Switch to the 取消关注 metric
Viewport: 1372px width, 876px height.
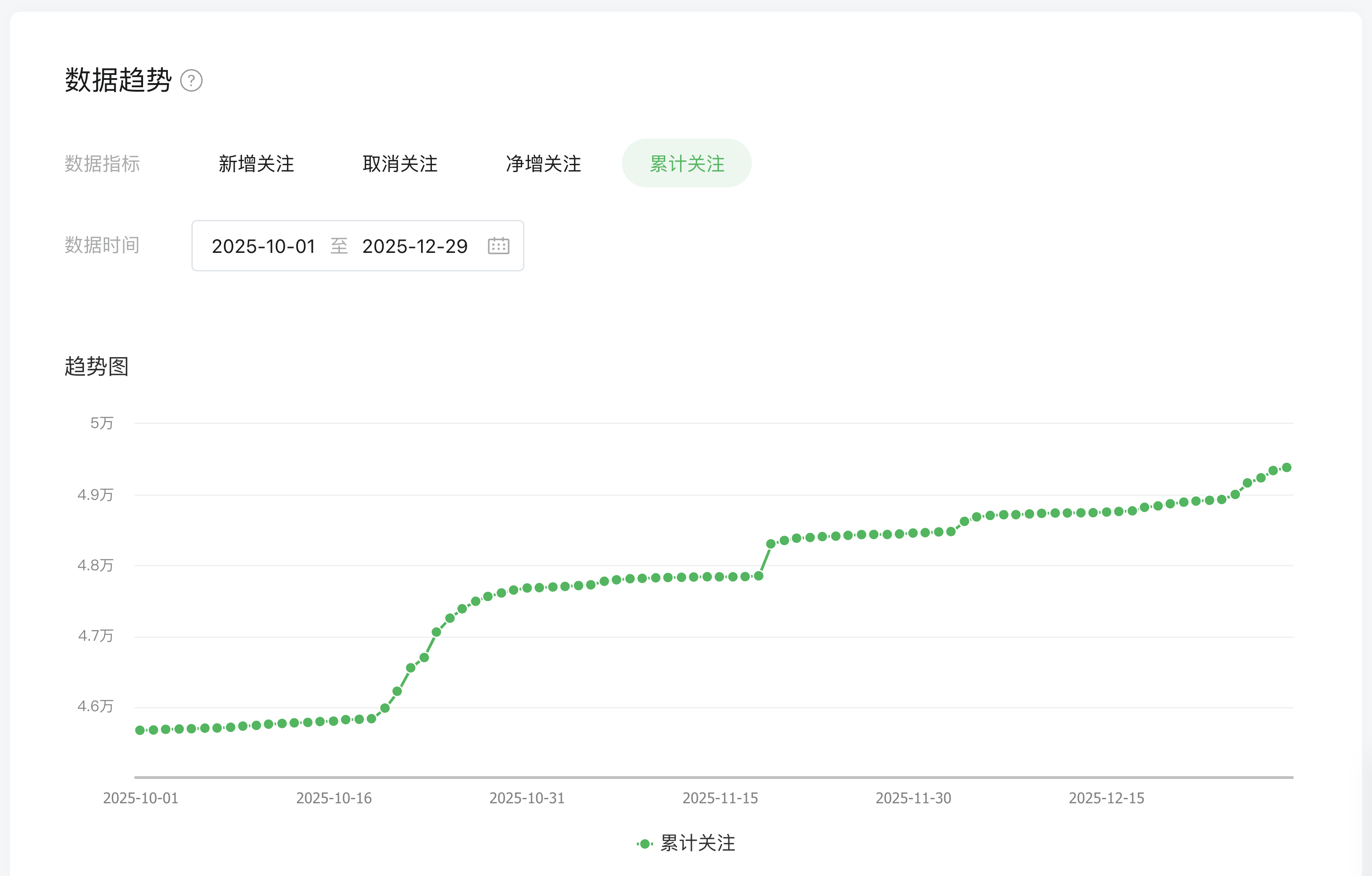click(400, 164)
